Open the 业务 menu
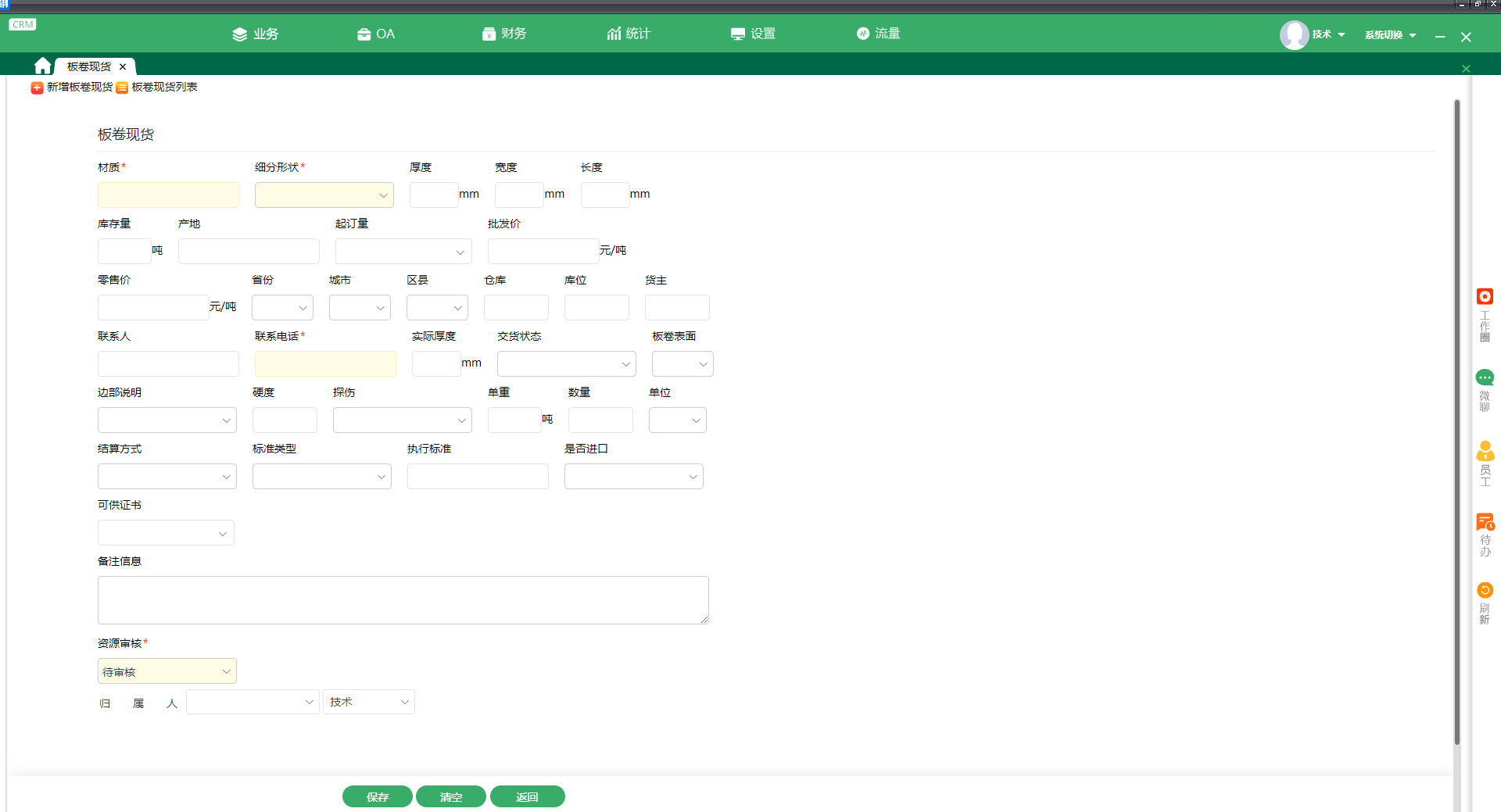This screenshot has width=1501, height=812. point(256,34)
